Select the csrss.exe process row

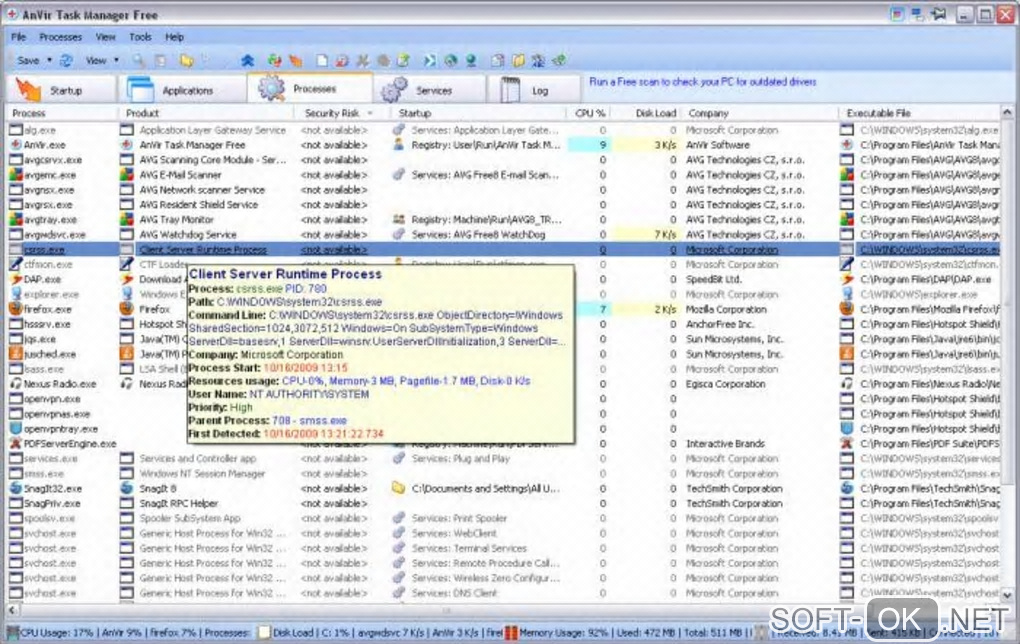click(504, 250)
